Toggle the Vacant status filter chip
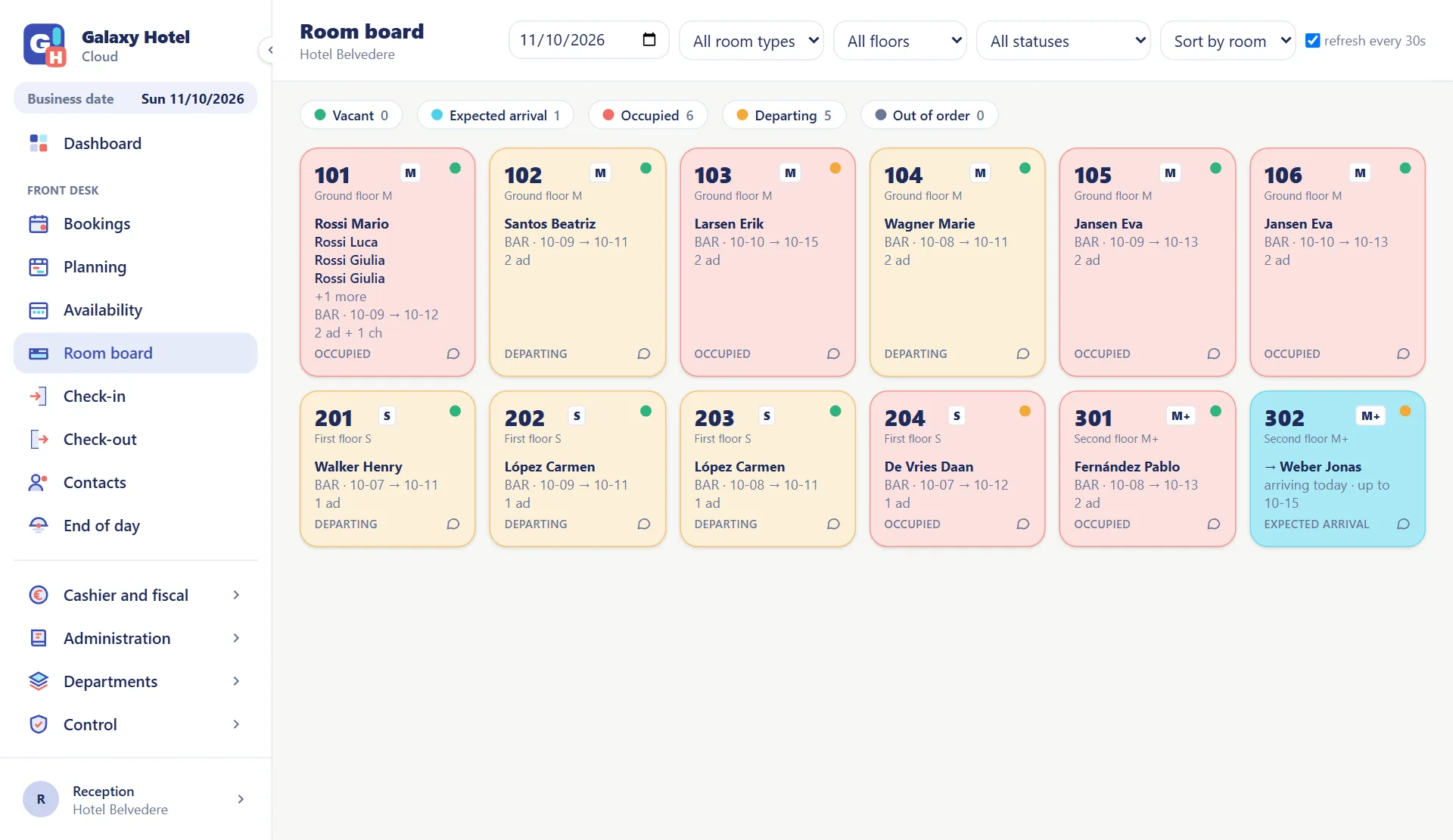This screenshot has height=840, width=1453. (351, 115)
